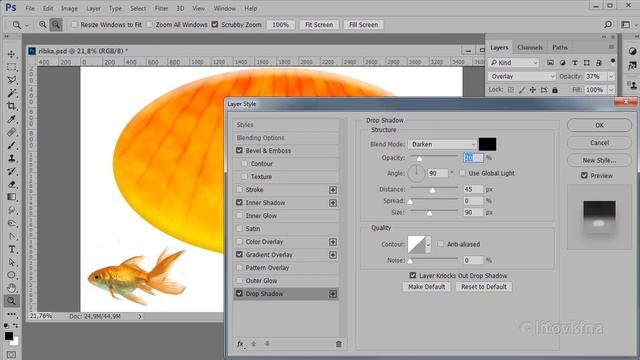Click the Distance slider handle
The width and height of the screenshot is (640, 360).
pyautogui.click(x=432, y=190)
